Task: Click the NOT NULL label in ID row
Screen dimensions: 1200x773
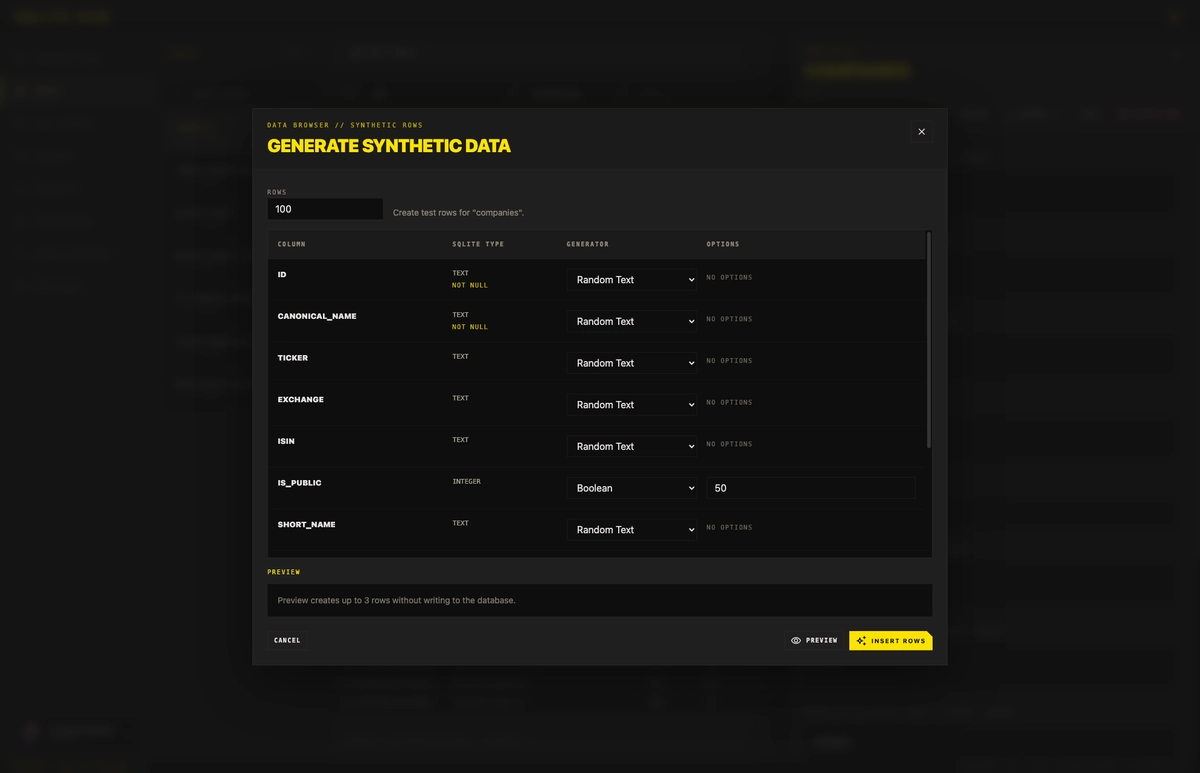Action: pos(470,285)
